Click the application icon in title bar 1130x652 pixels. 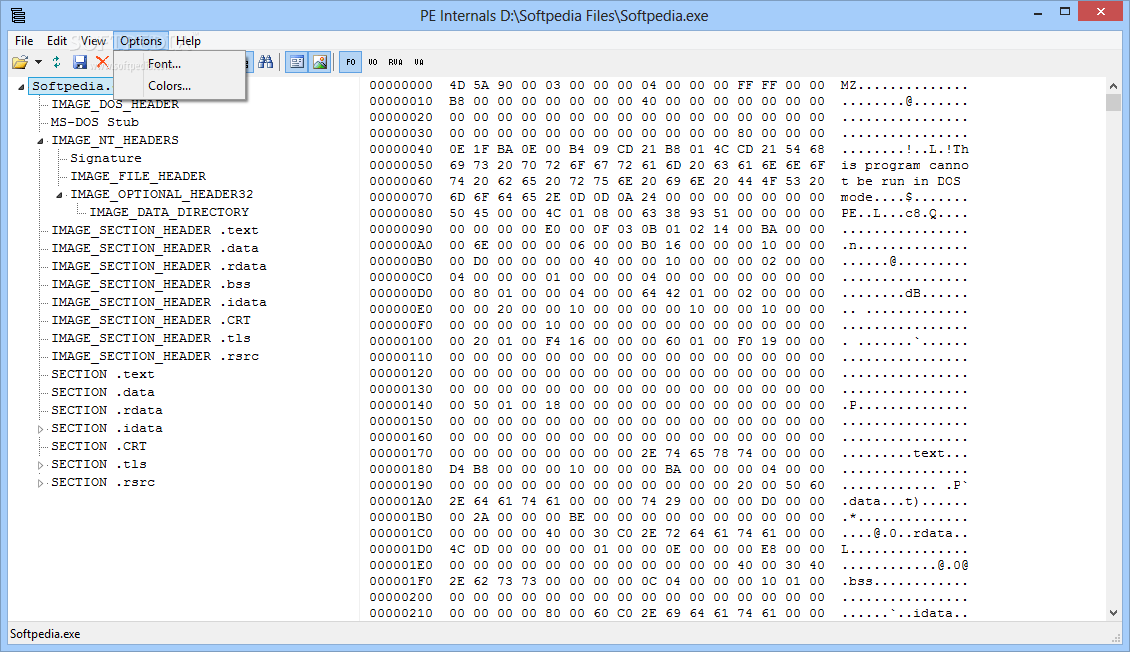tap(18, 14)
